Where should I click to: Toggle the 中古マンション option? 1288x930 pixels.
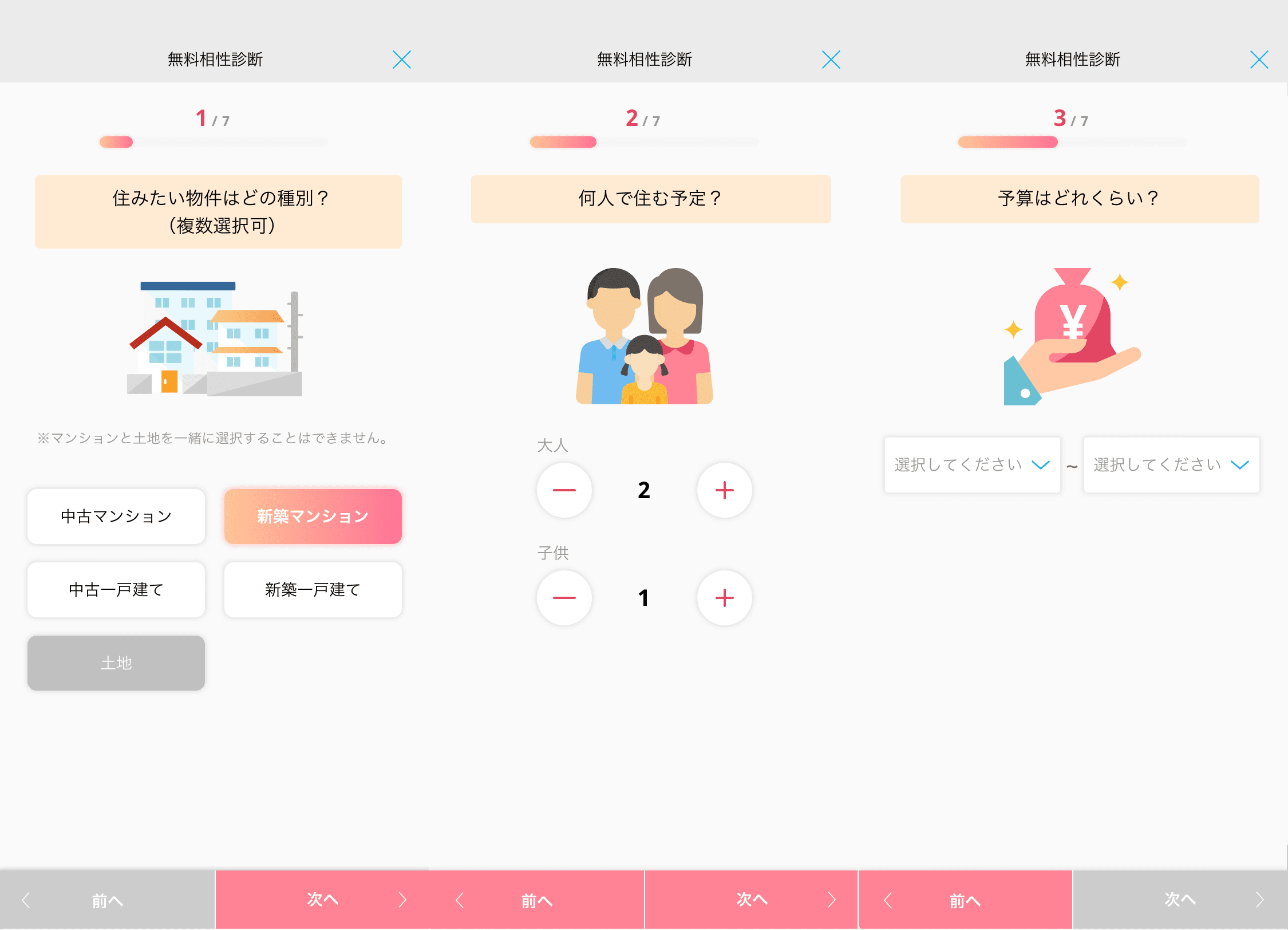(116, 517)
